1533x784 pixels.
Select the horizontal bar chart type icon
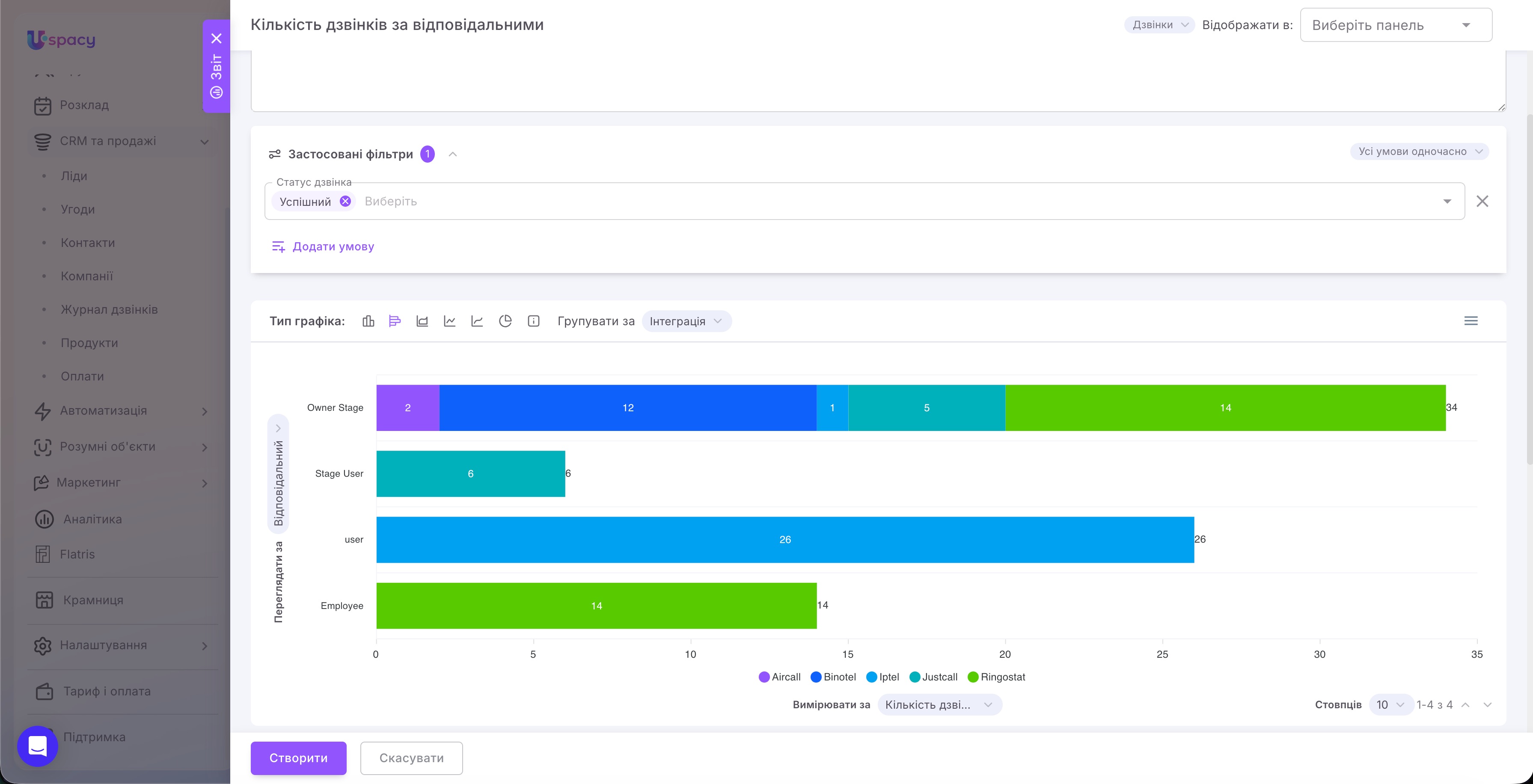pyautogui.click(x=395, y=321)
